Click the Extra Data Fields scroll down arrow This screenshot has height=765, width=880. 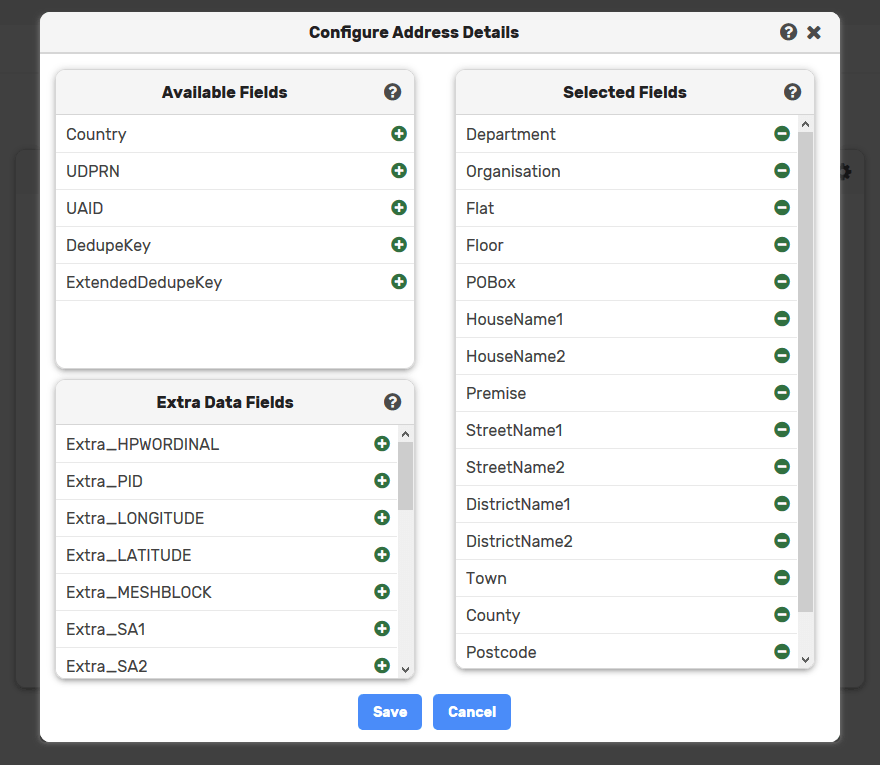[x=406, y=670]
